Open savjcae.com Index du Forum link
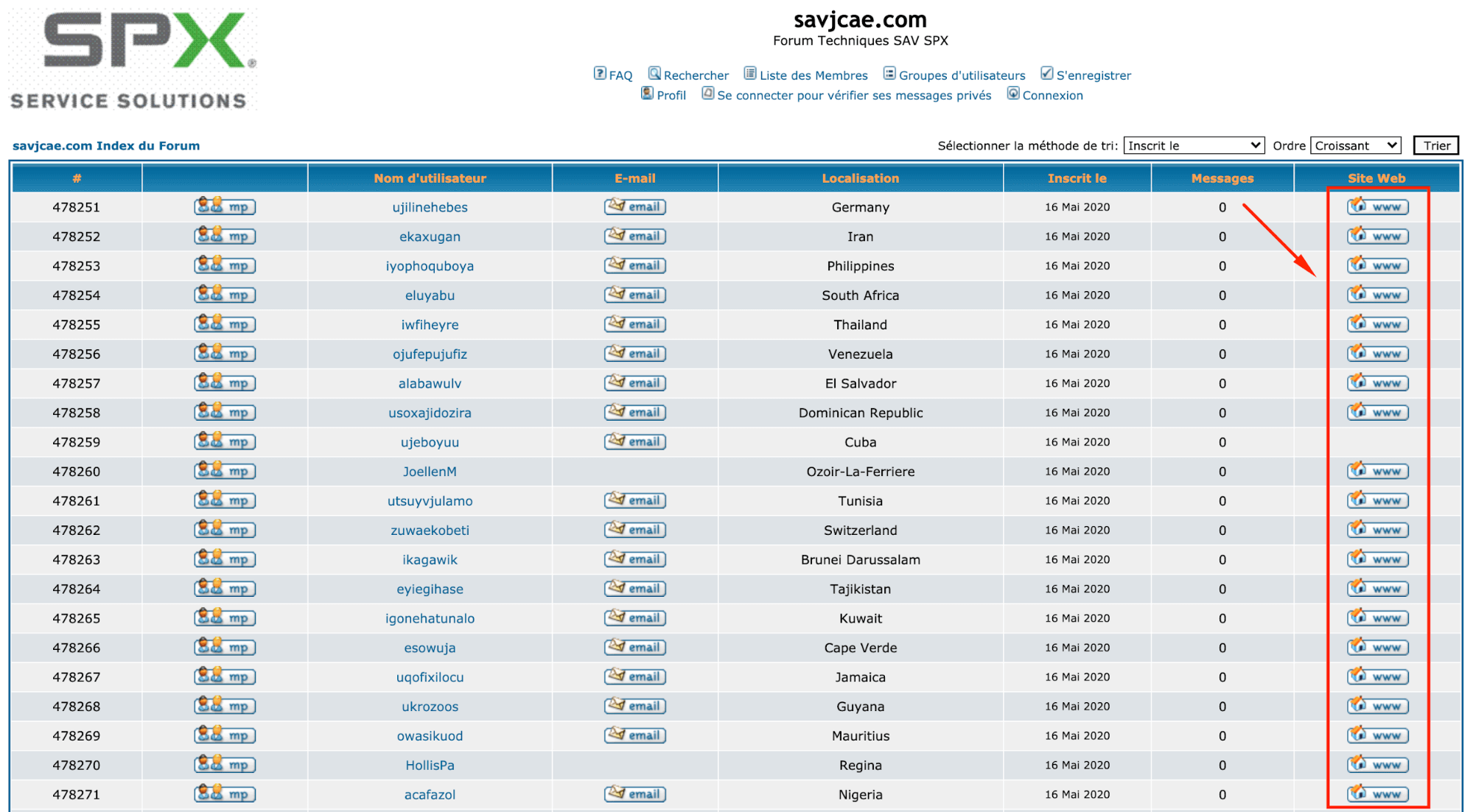This screenshot has height=812, width=1473. [106, 146]
